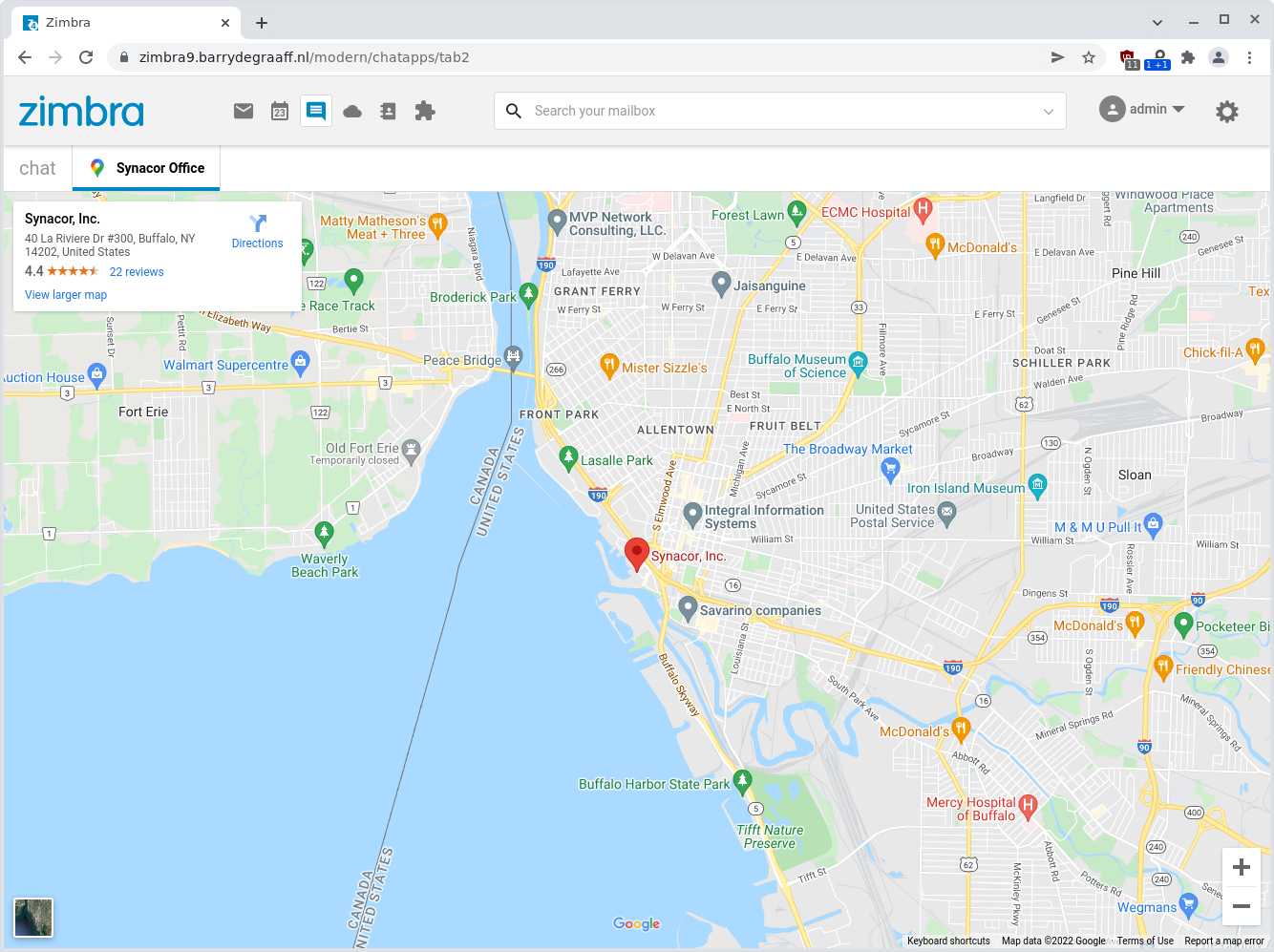This screenshot has width=1274, height=952.
Task: Open the browser extensions puzzle icon
Action: 1188,57
